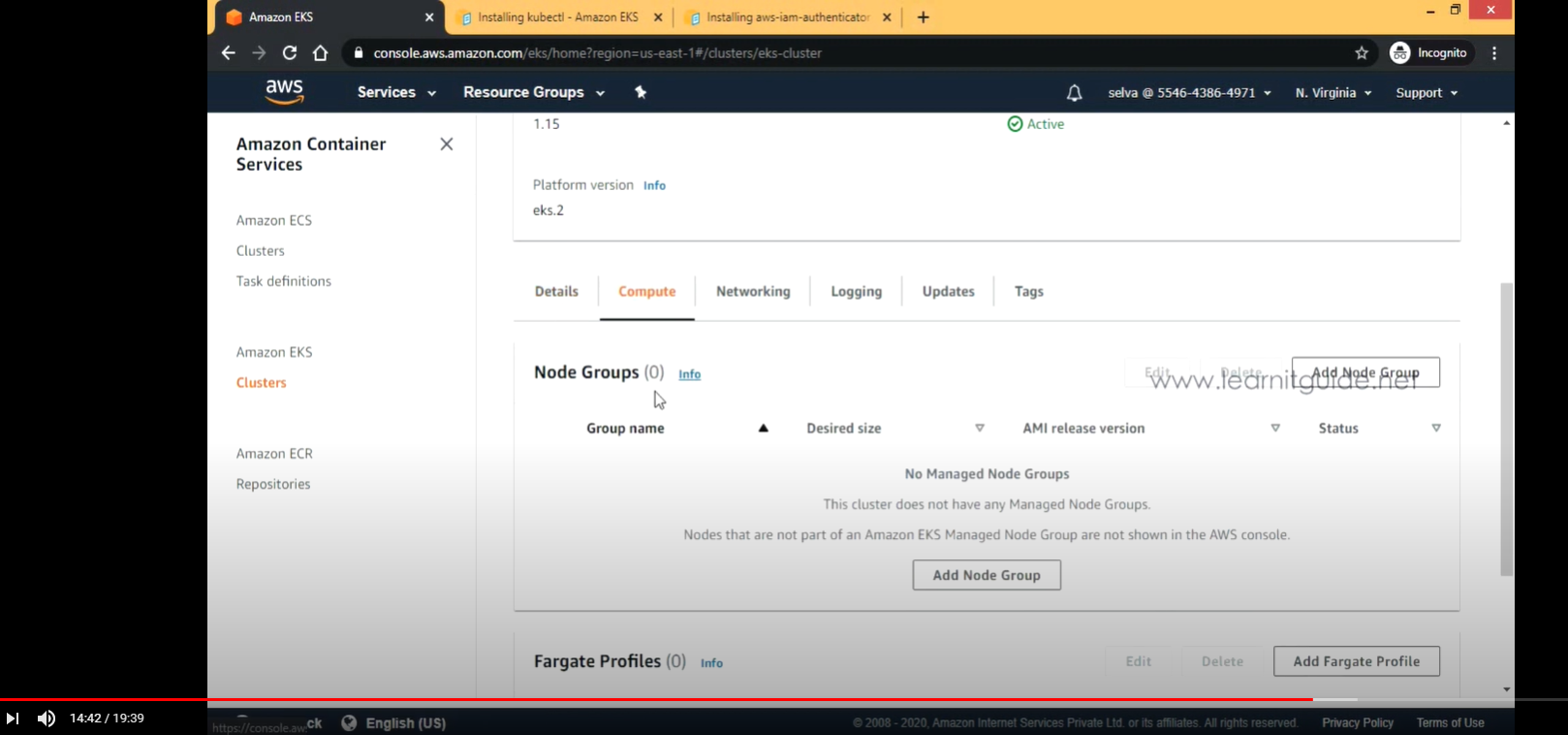The width and height of the screenshot is (1568, 735).
Task: Click Terms of Use footer link
Action: [x=1450, y=723]
